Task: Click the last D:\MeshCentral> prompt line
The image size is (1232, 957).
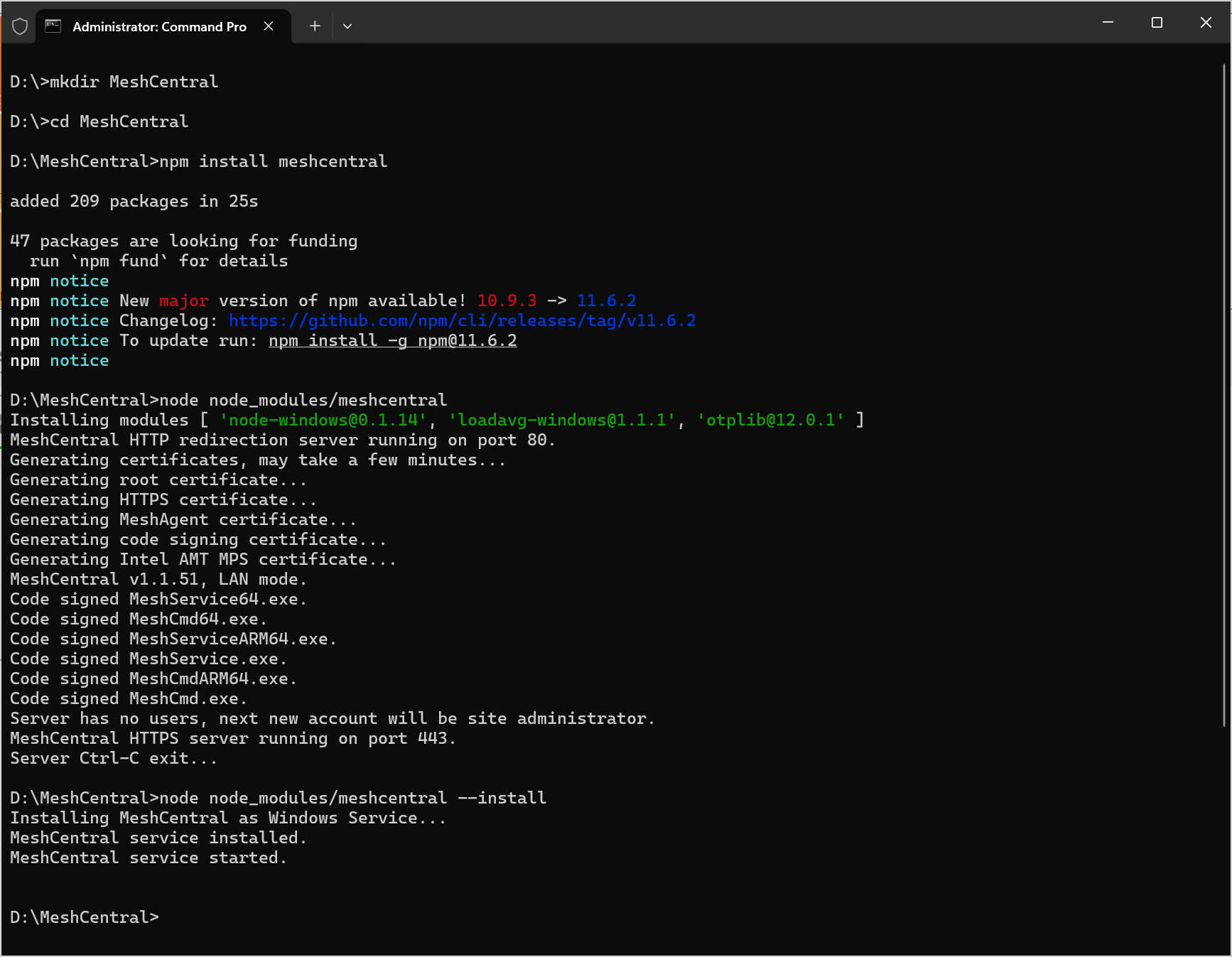Action: point(85,918)
